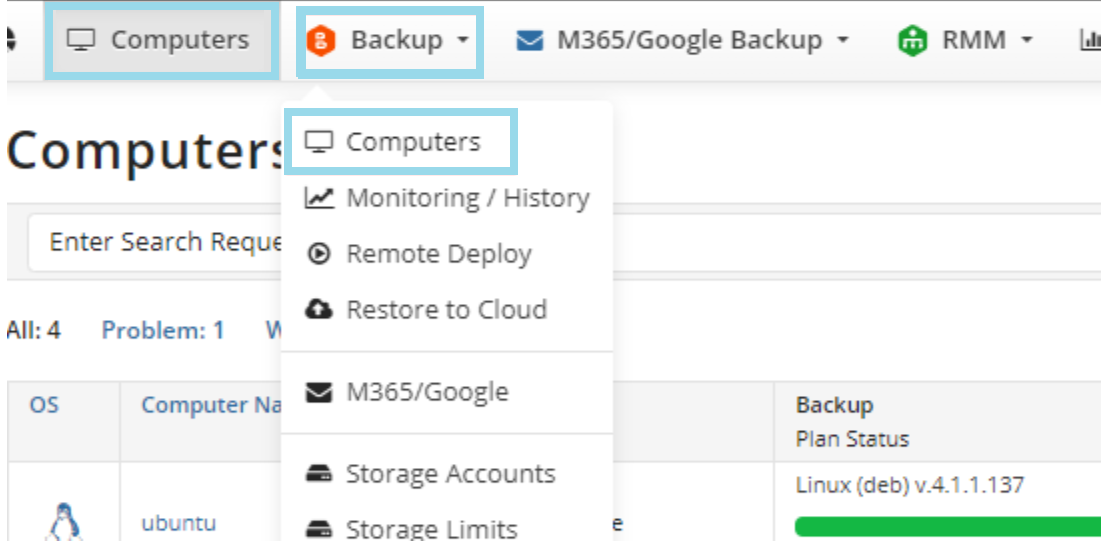
Task: Collapse the Backup dropdown using its caret
Action: click(x=462, y=42)
